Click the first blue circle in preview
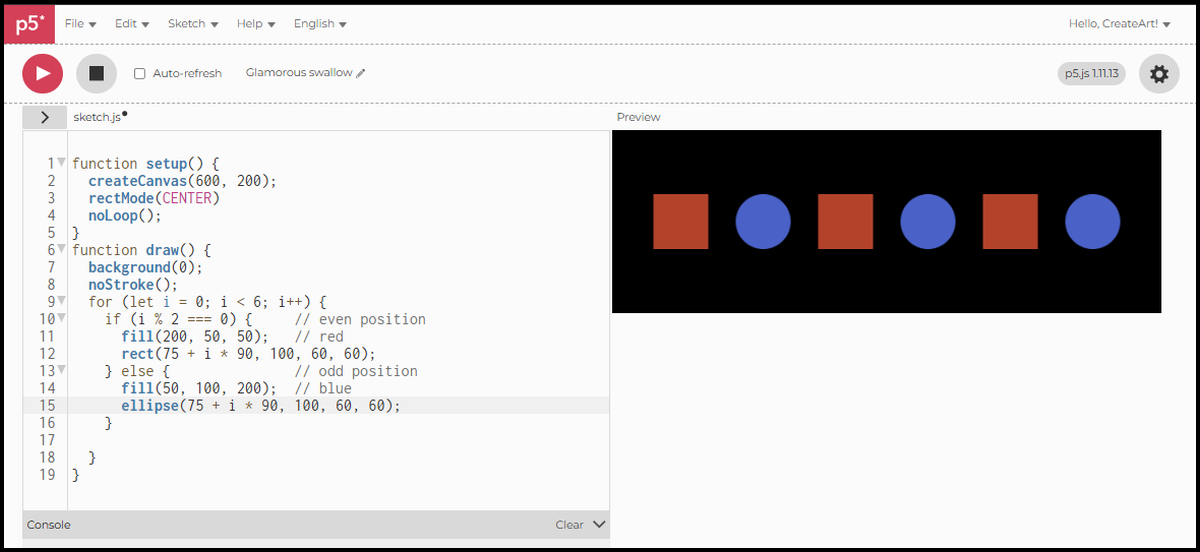Screen dimensions: 1200x552 (763, 221)
